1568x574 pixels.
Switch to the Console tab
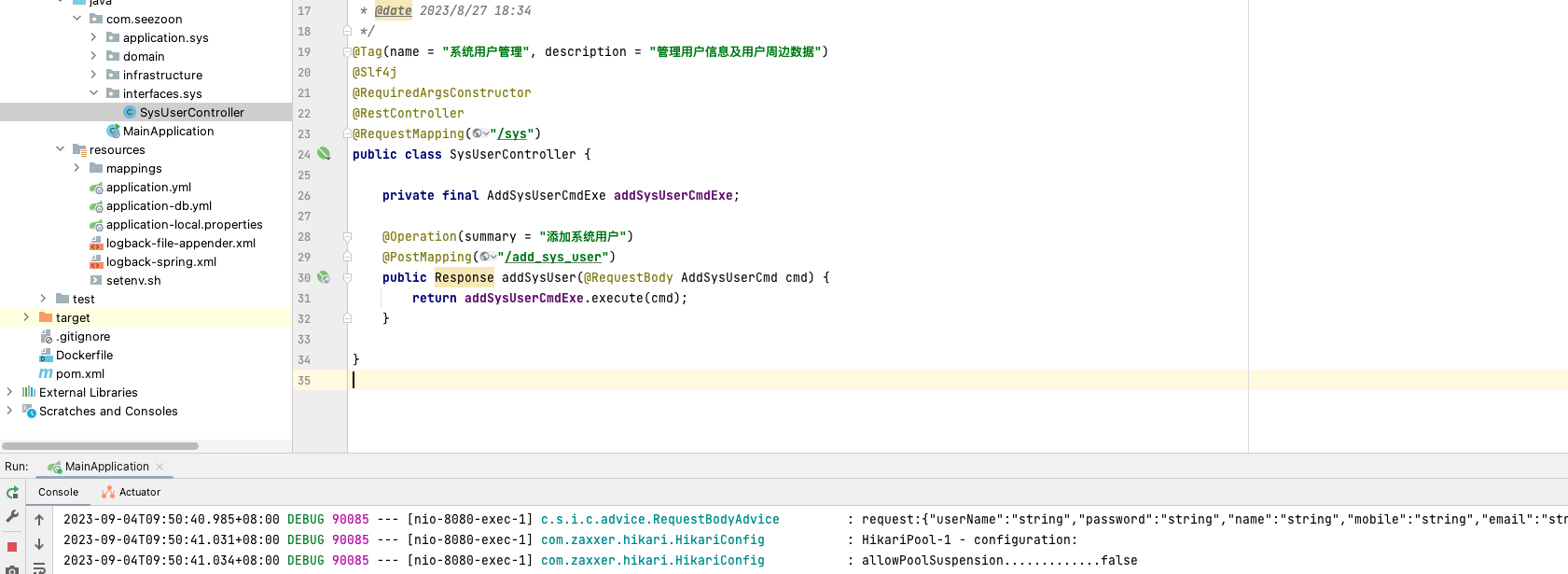click(58, 492)
